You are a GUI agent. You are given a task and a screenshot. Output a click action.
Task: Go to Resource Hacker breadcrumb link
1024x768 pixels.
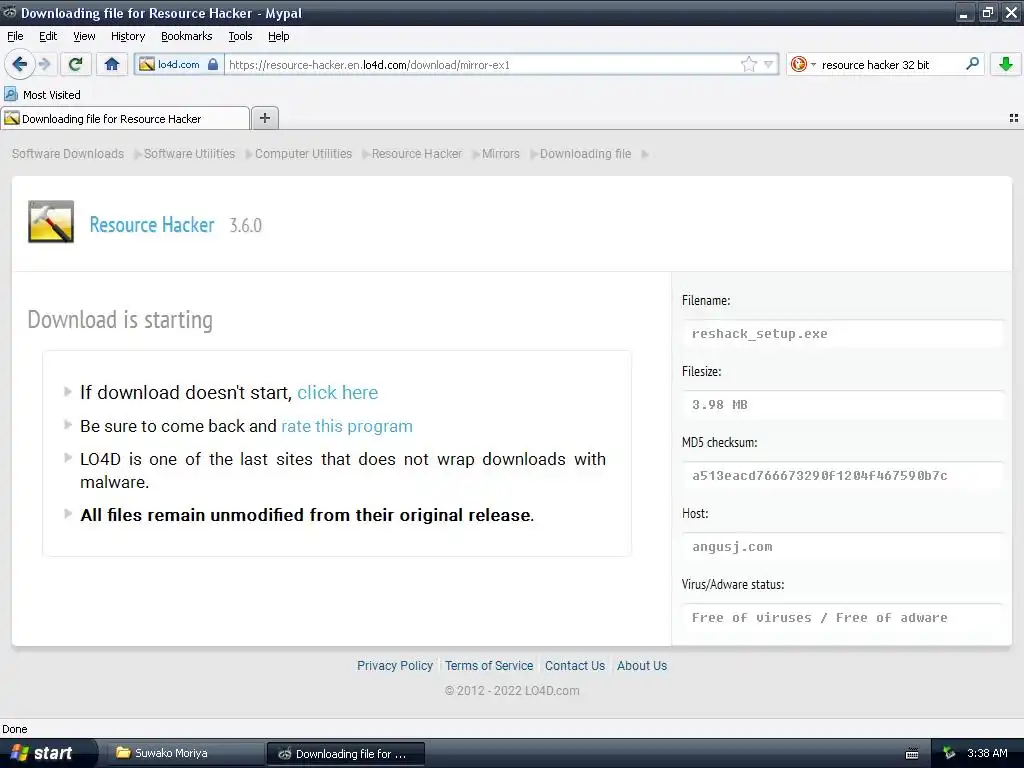coord(417,153)
